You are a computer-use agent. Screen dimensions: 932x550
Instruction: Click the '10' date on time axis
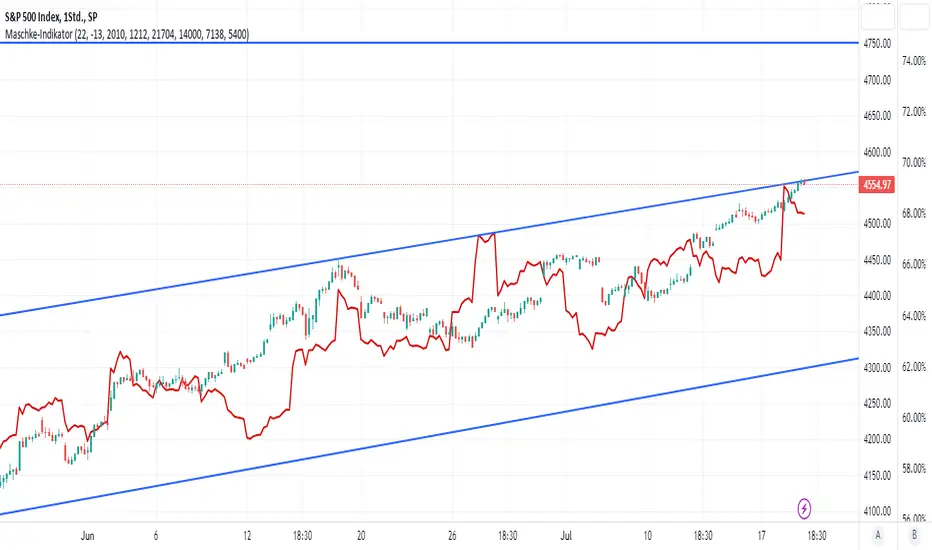[x=647, y=536]
